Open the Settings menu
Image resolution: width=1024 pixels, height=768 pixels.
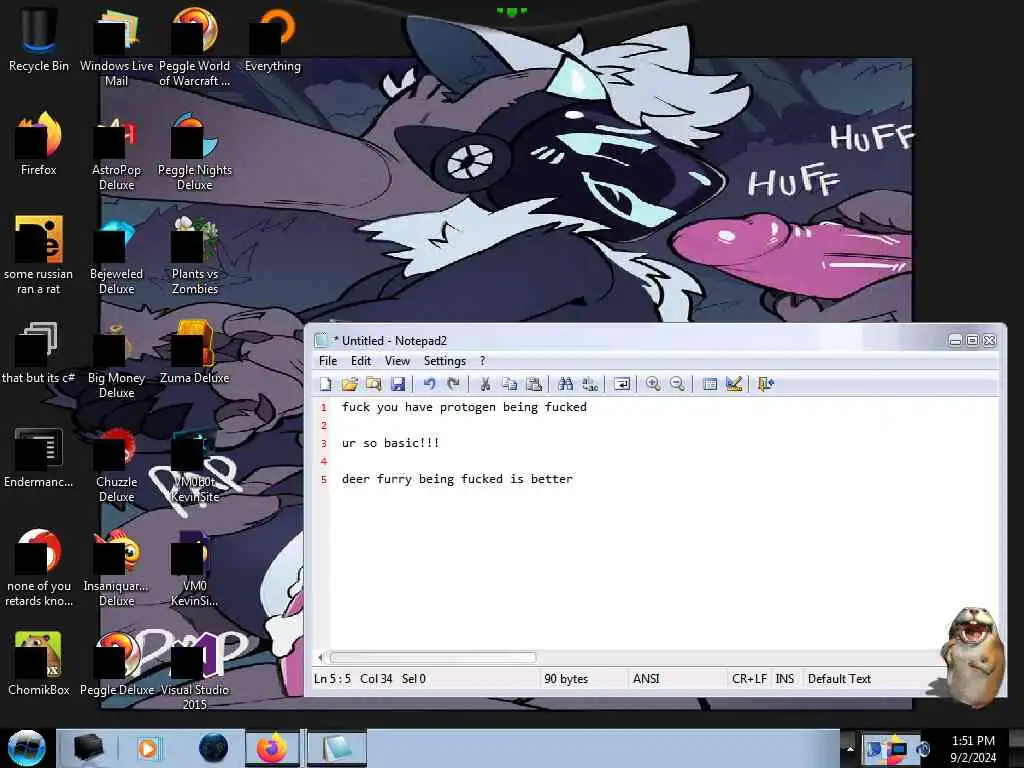click(x=445, y=361)
